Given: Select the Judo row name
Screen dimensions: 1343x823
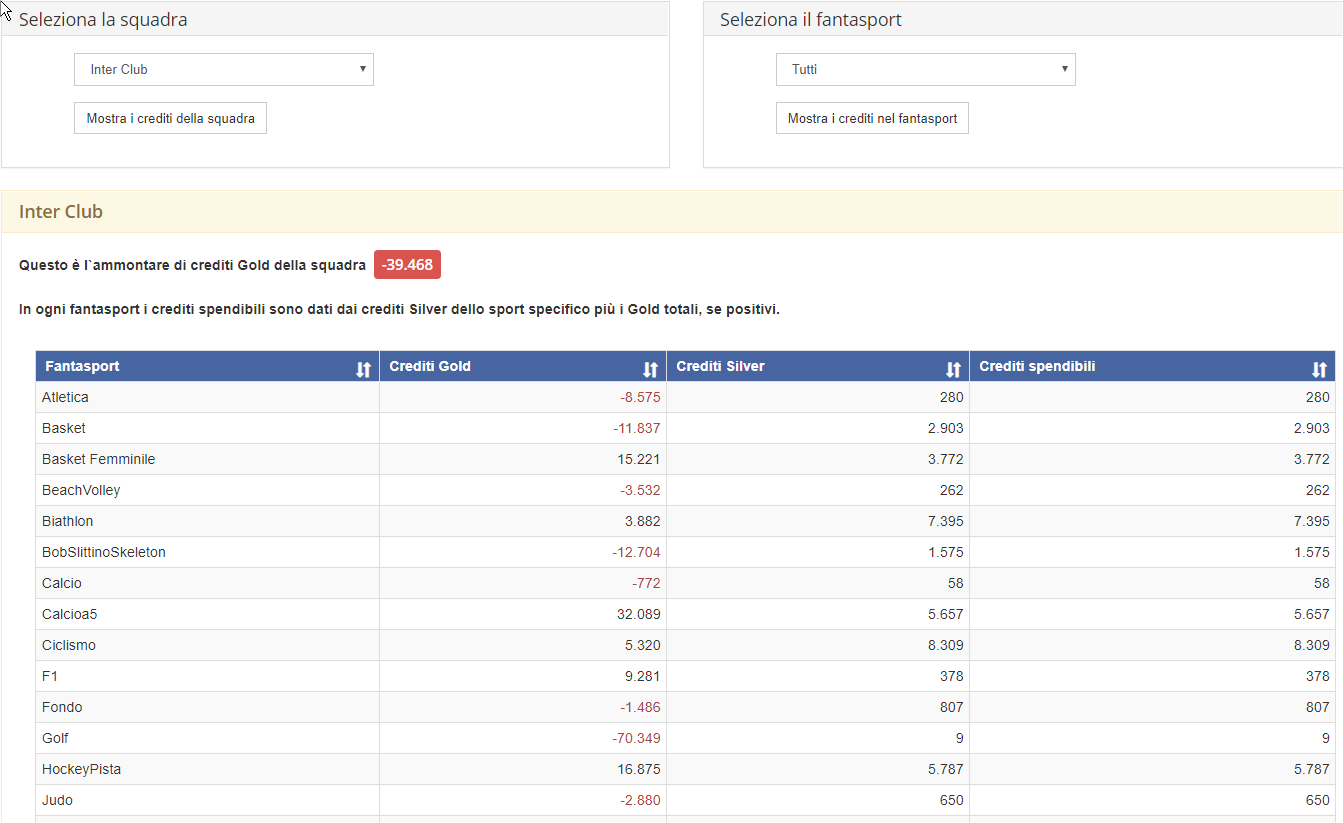Looking at the screenshot, I should (57, 800).
